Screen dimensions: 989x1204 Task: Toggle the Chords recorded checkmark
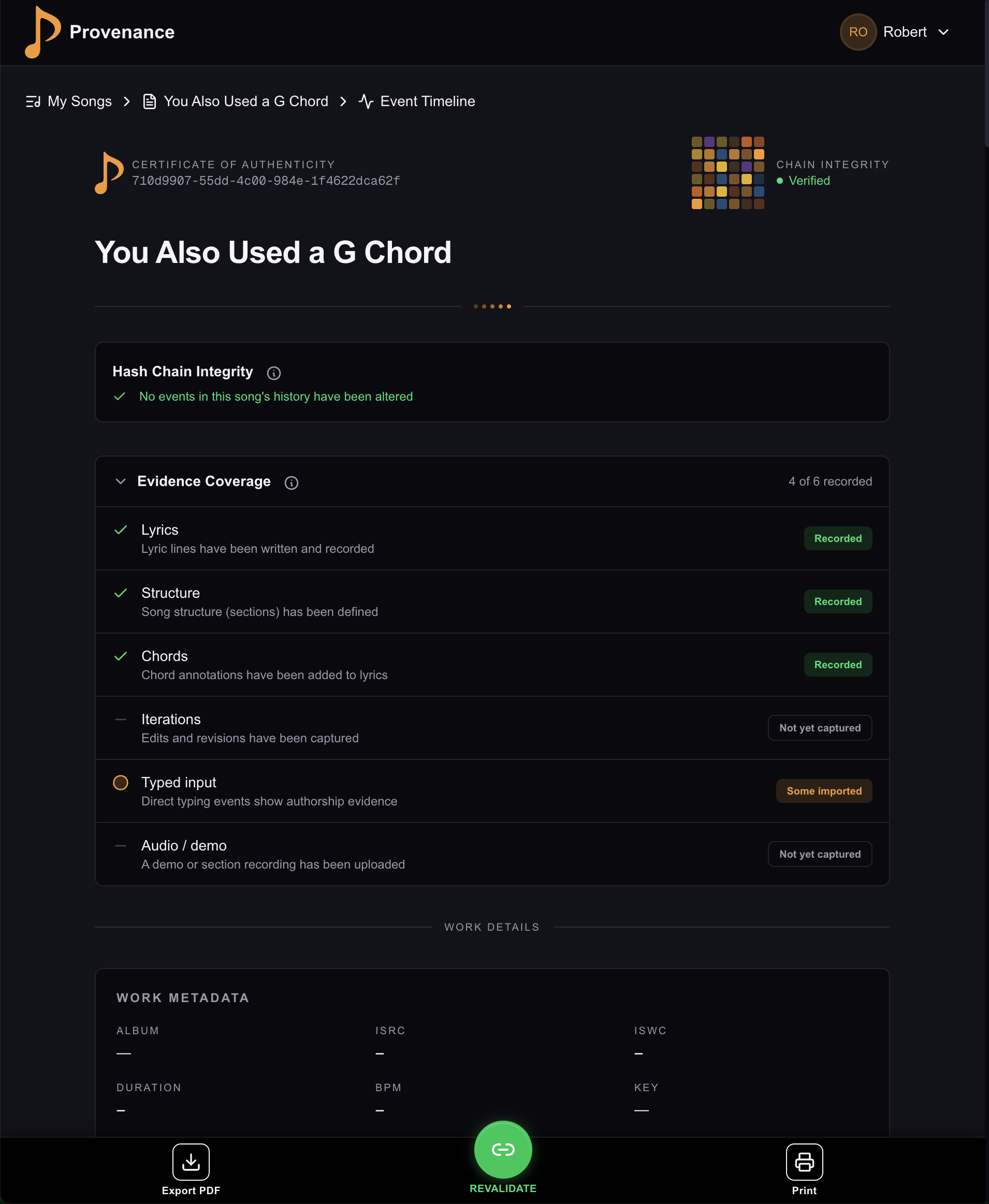click(120, 656)
